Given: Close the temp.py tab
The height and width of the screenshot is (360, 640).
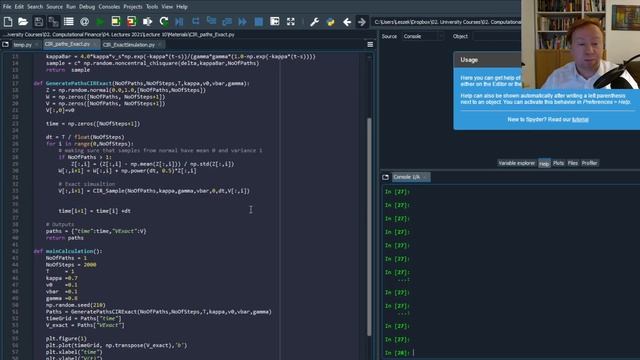Looking at the screenshot, I should 37,44.
